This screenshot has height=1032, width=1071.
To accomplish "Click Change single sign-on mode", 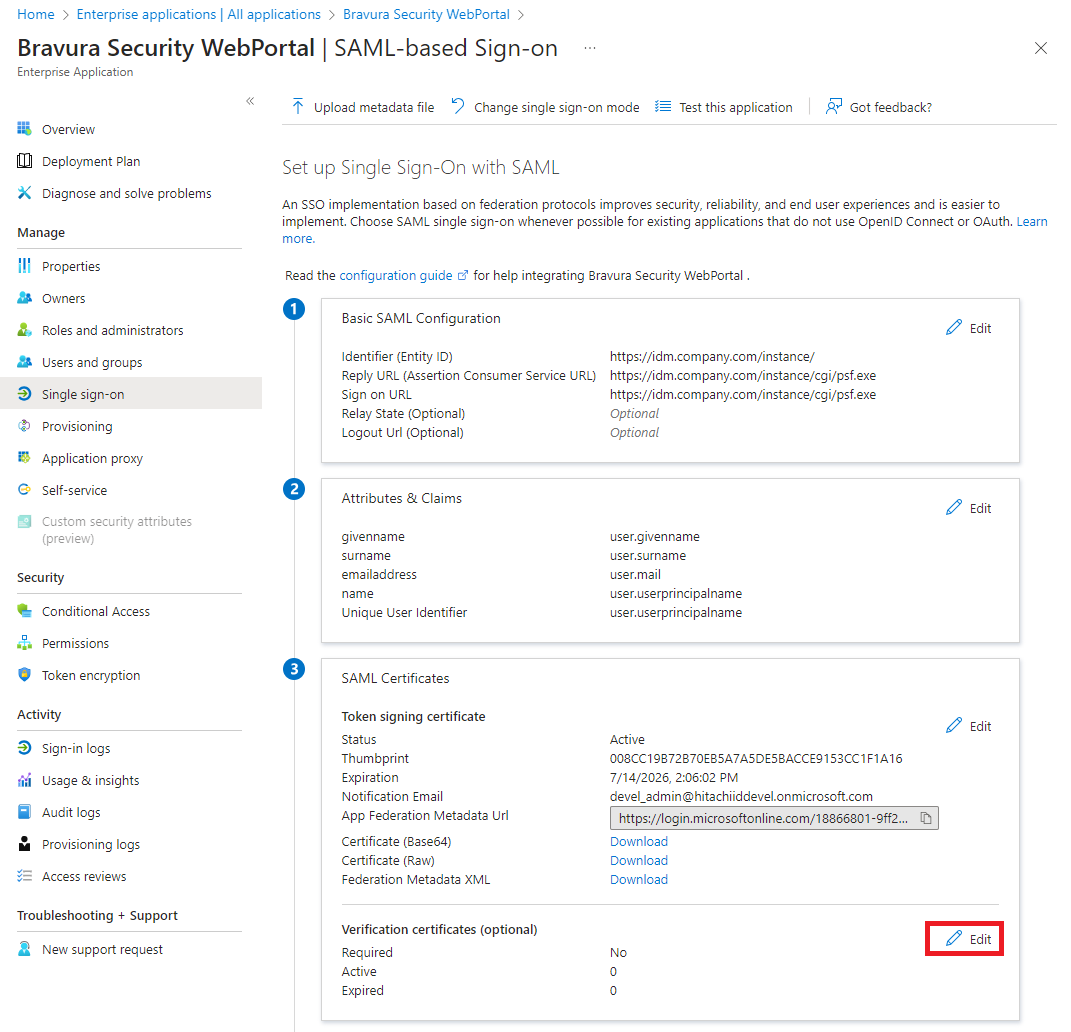I will click(x=544, y=106).
